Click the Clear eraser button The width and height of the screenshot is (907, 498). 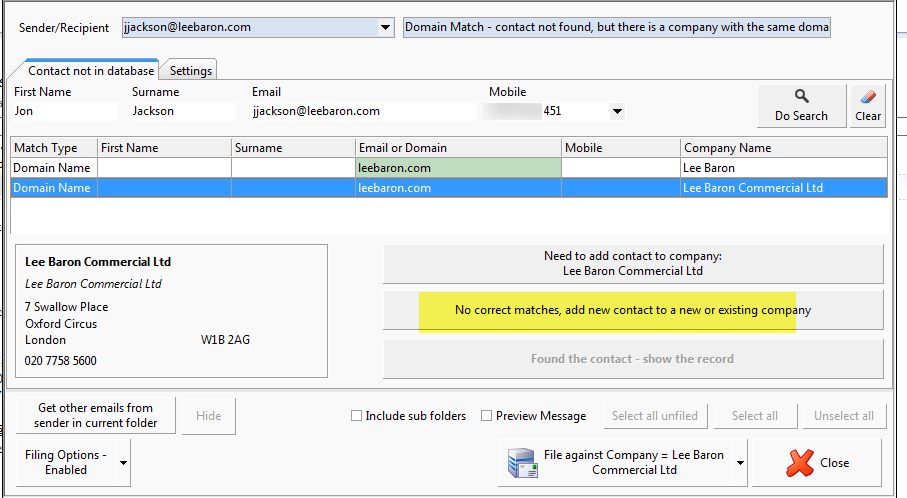[867, 105]
